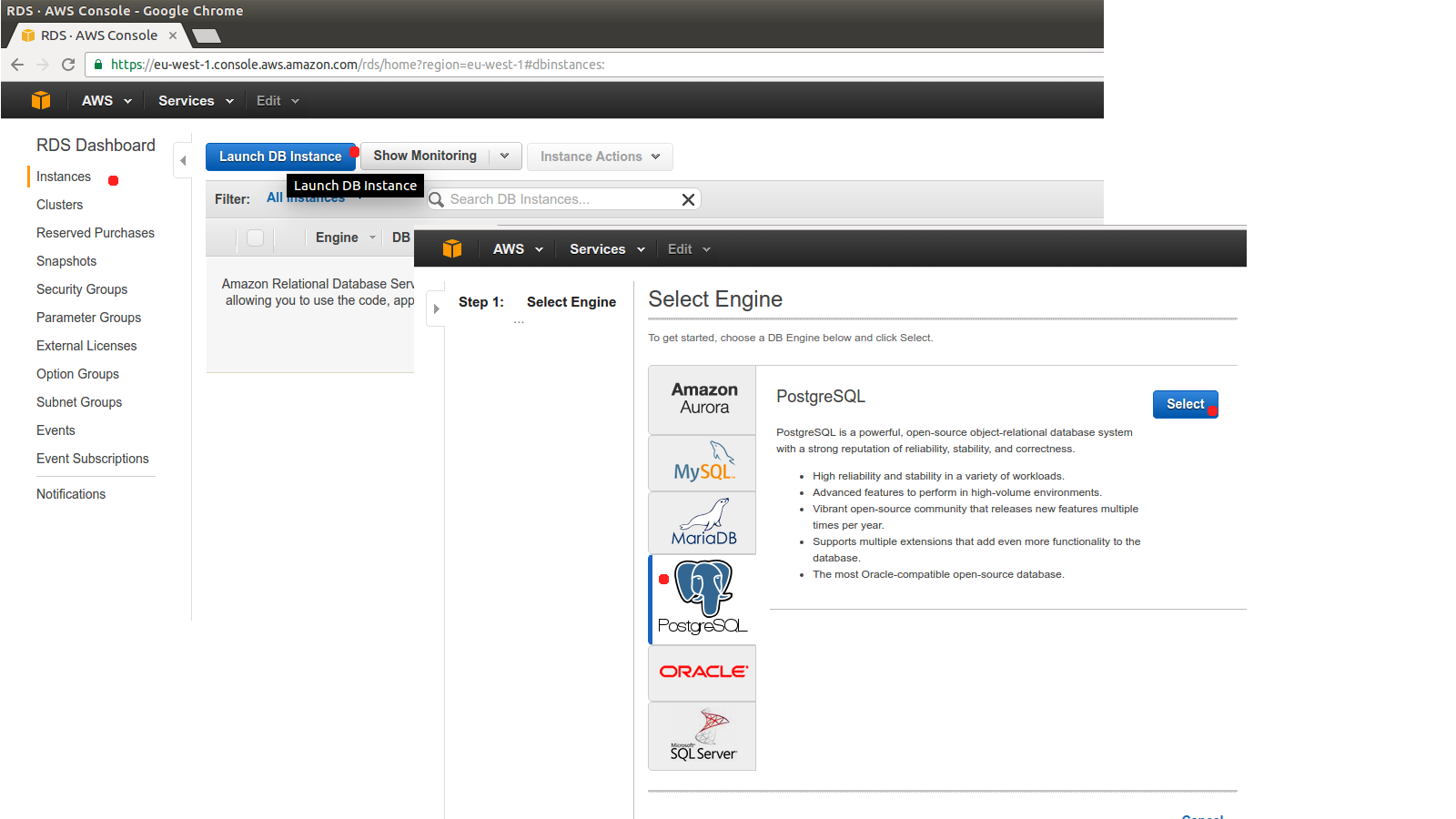Choose the Microsoft SQL Server engine tile
This screenshot has height=819, width=1456.
[x=703, y=736]
